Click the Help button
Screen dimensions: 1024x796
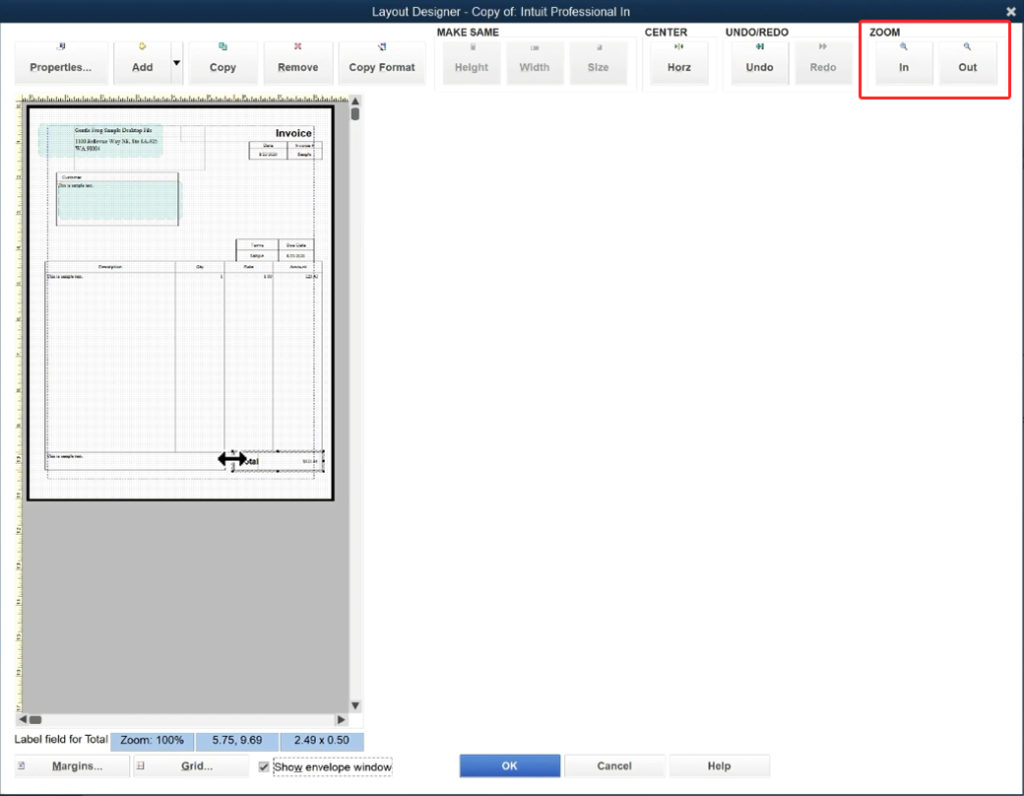(x=719, y=765)
